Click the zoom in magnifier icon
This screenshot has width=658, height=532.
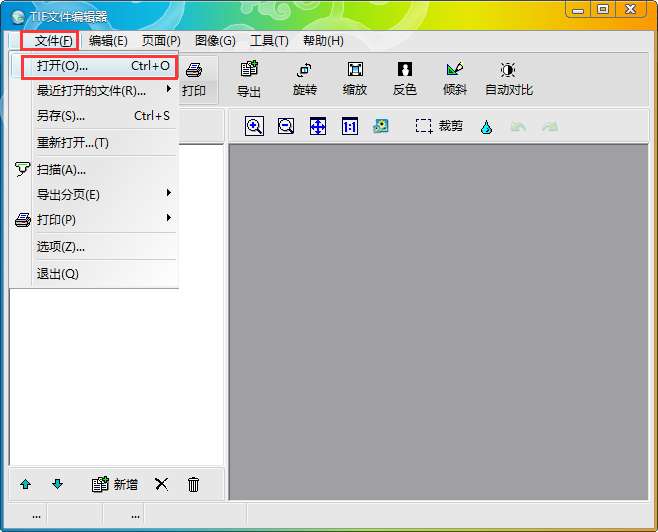tap(254, 127)
